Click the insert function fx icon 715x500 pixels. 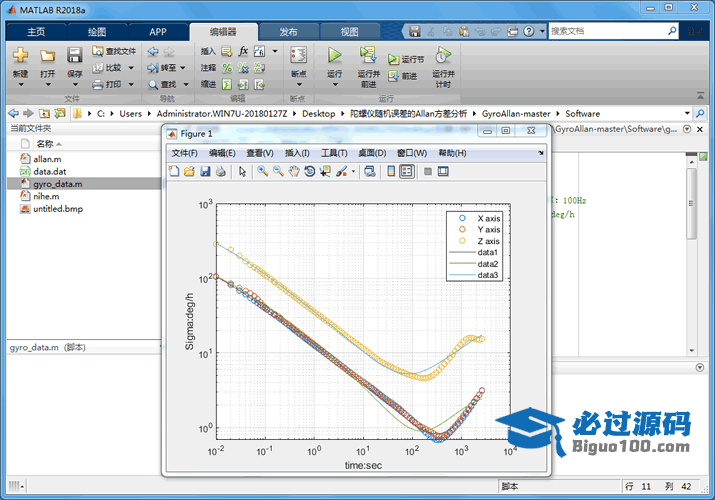(x=244, y=51)
